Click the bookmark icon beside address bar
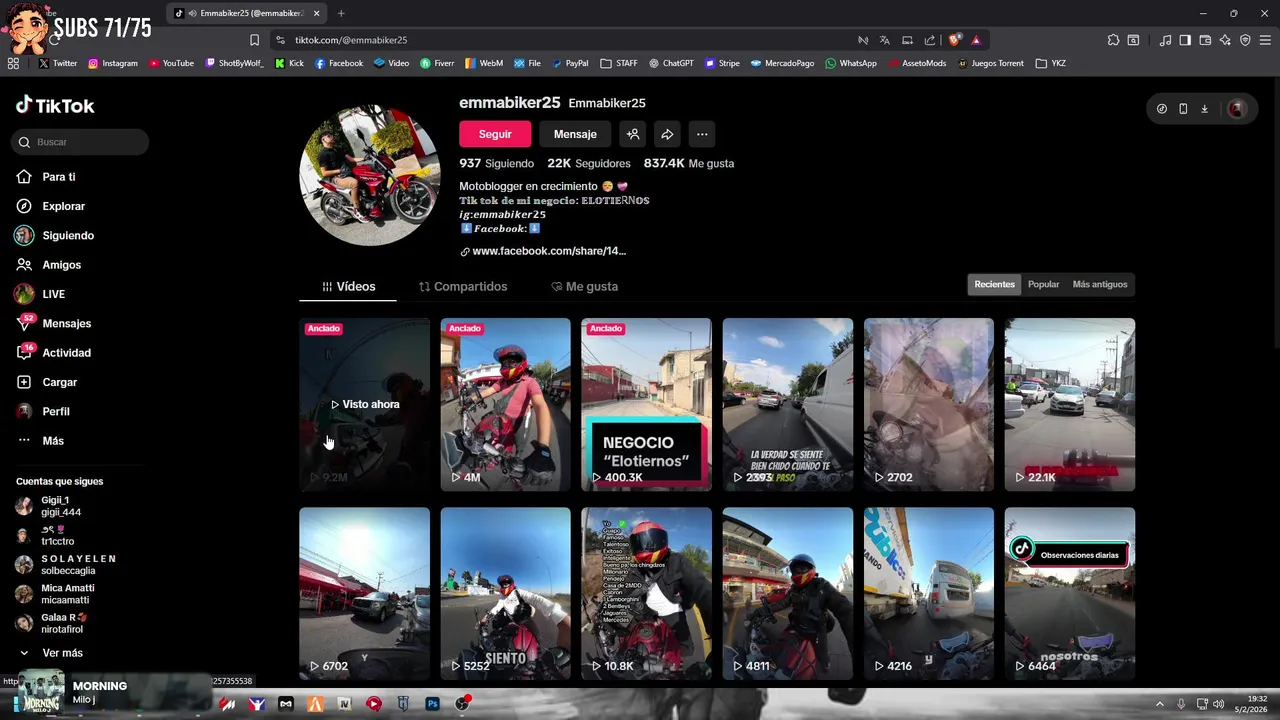This screenshot has width=1280, height=720. tap(254, 40)
